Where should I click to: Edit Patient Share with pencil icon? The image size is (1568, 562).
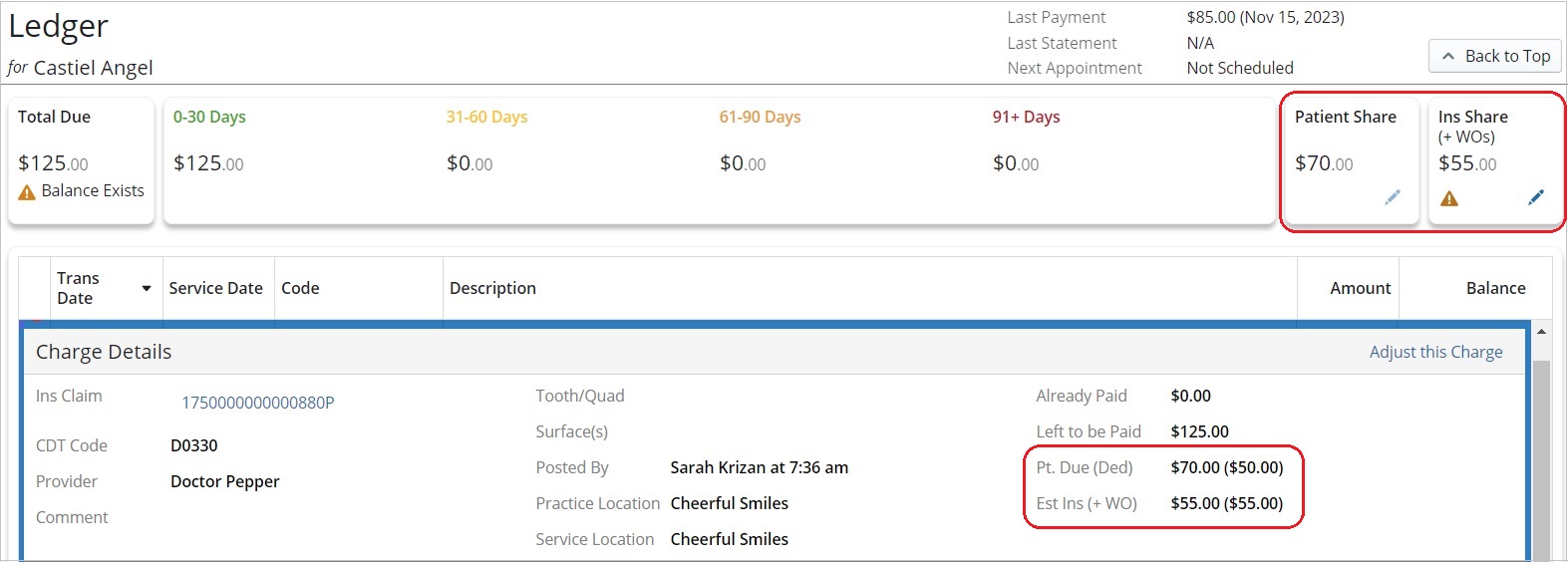pos(1393,197)
